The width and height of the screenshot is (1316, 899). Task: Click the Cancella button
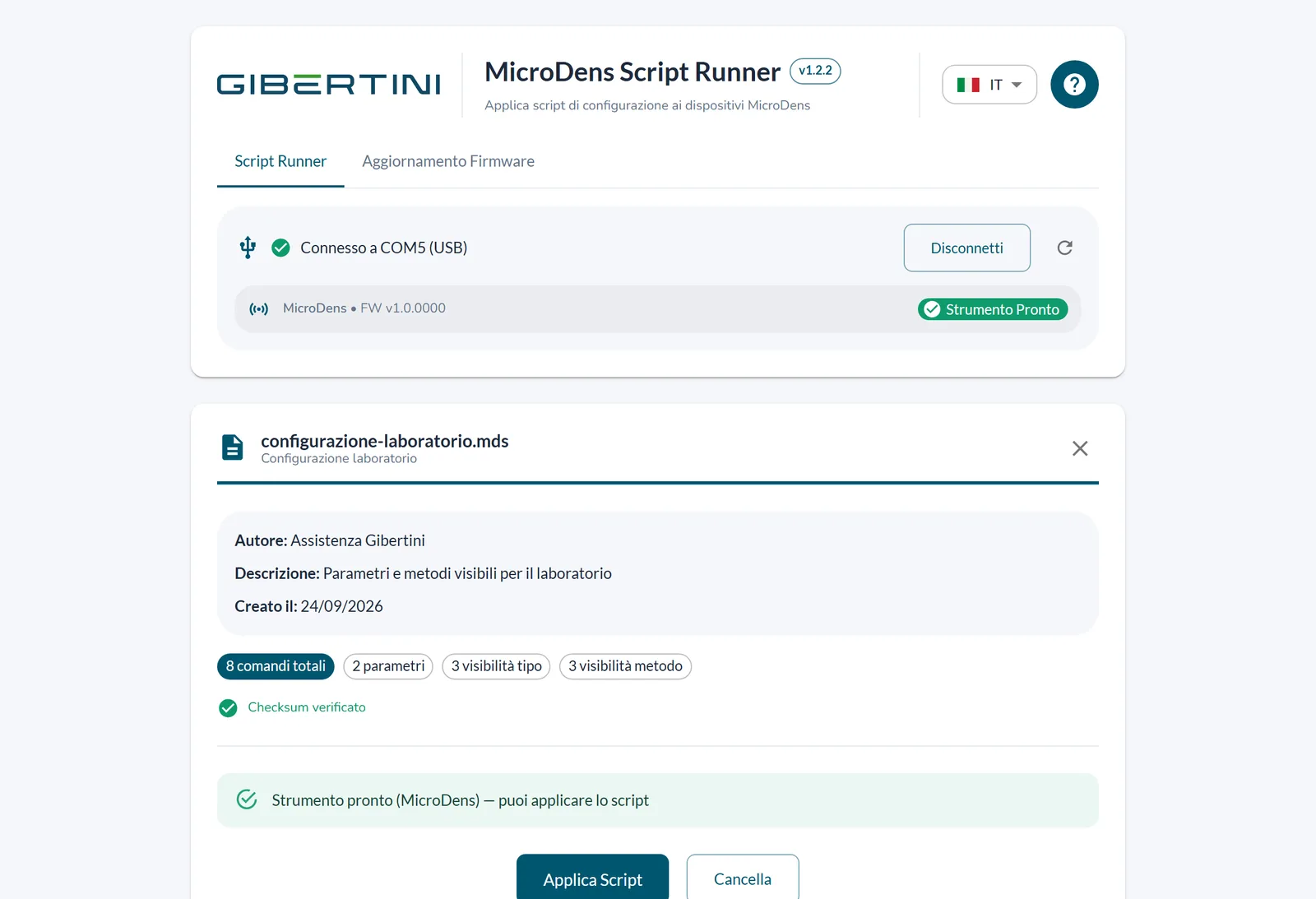743,878
